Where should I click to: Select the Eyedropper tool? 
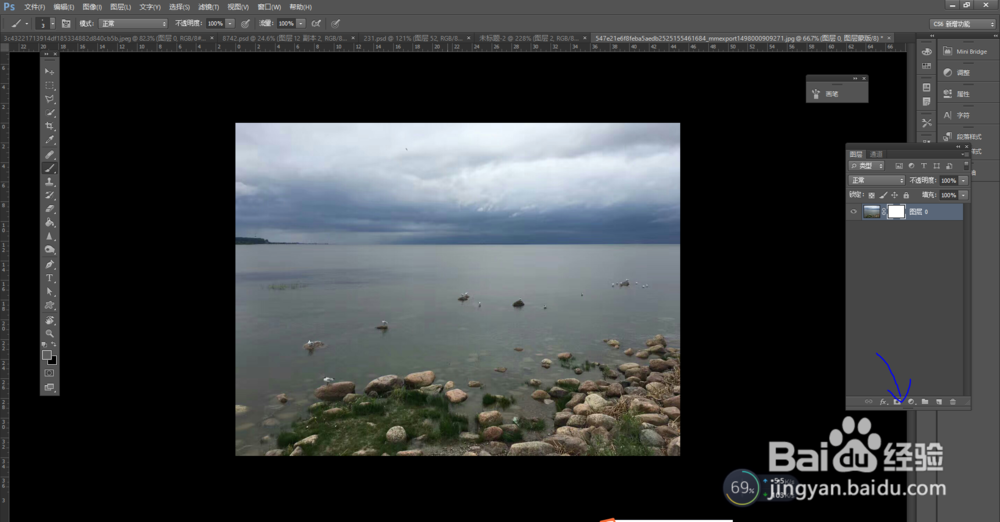click(x=50, y=140)
